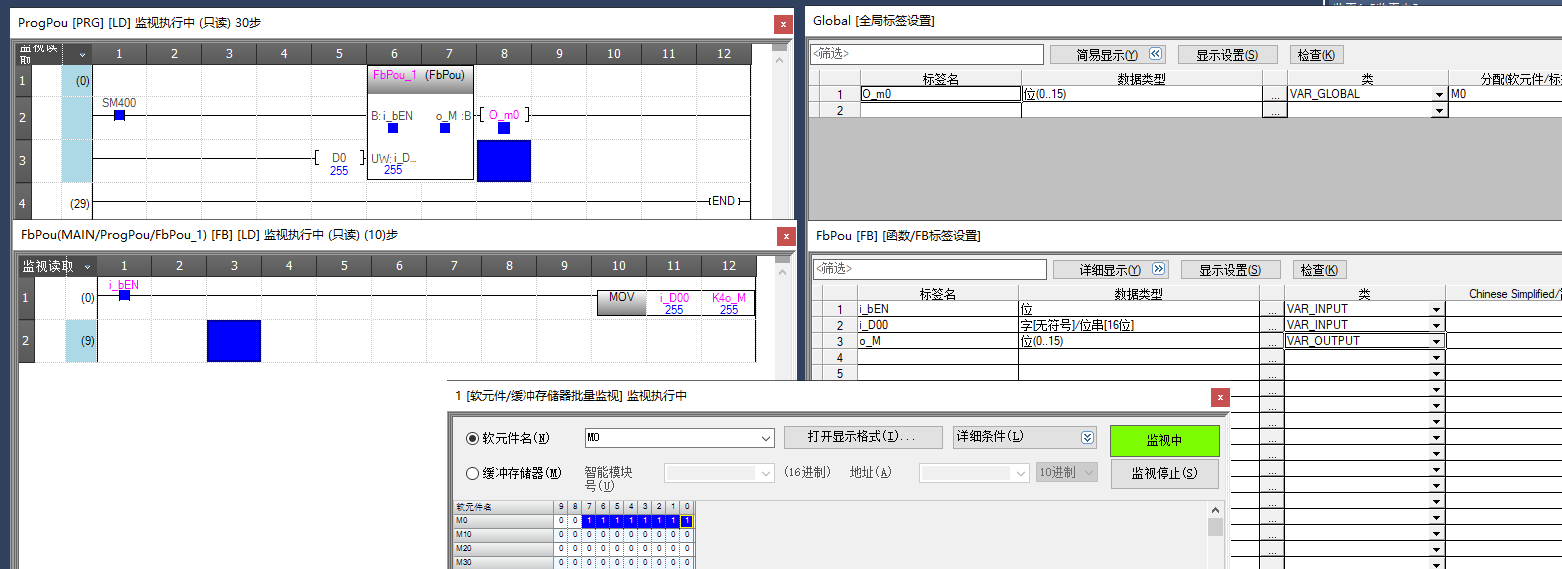The image size is (1562, 569).
Task: Open data type browse button for O_m0 row
Action: click(x=1274, y=94)
